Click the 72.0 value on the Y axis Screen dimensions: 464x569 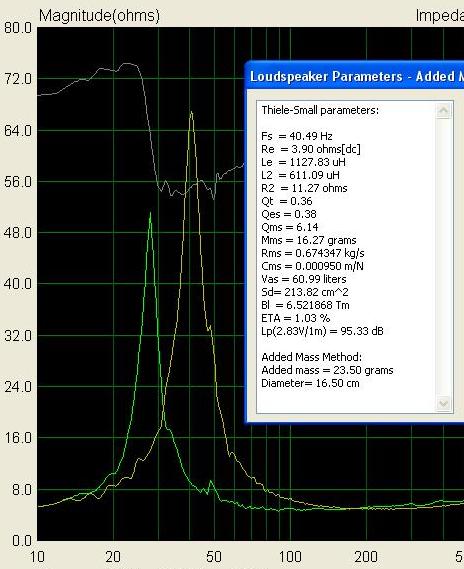pyautogui.click(x=18, y=79)
